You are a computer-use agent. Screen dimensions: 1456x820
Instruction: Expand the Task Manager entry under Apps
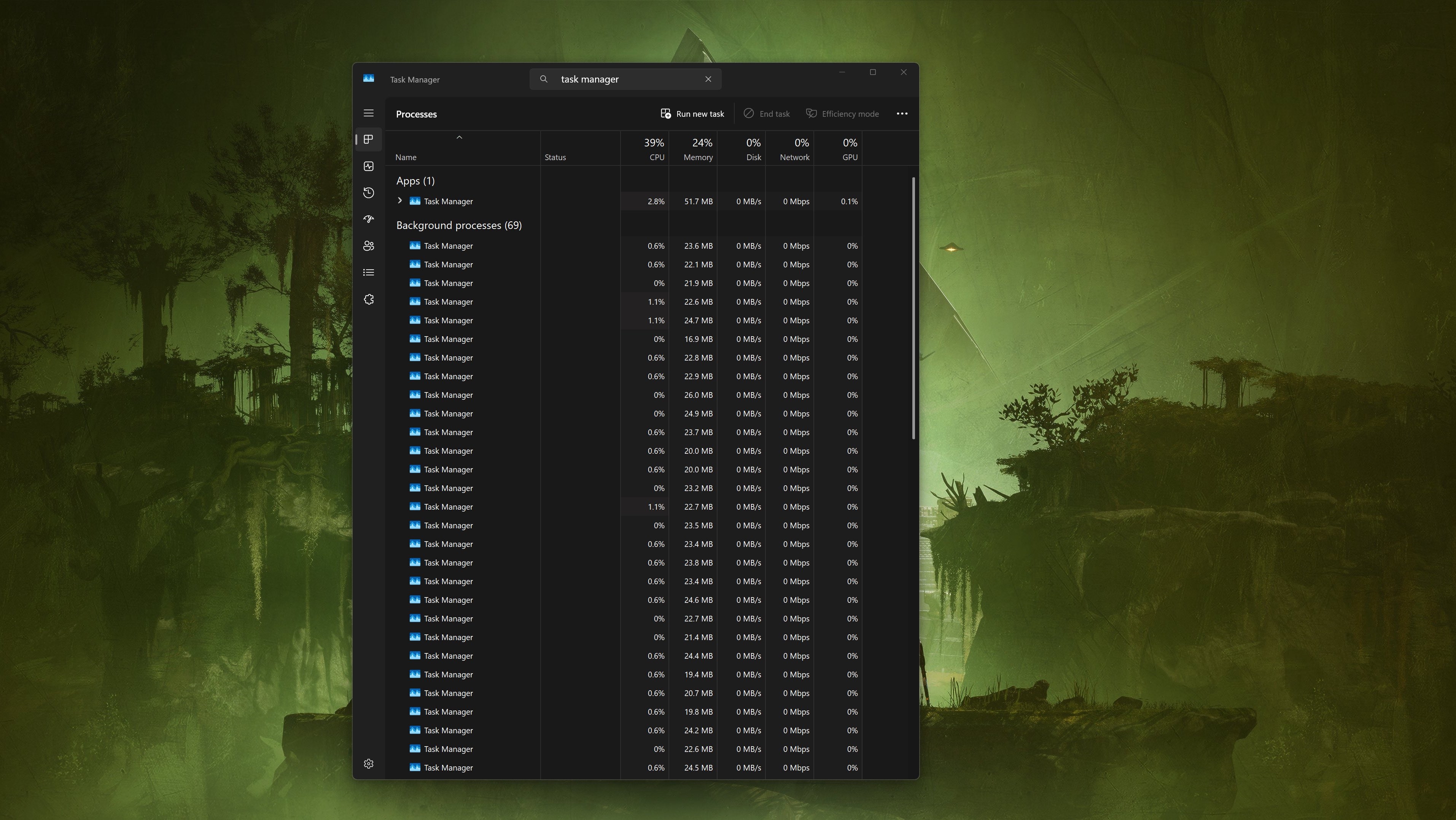[x=399, y=200]
